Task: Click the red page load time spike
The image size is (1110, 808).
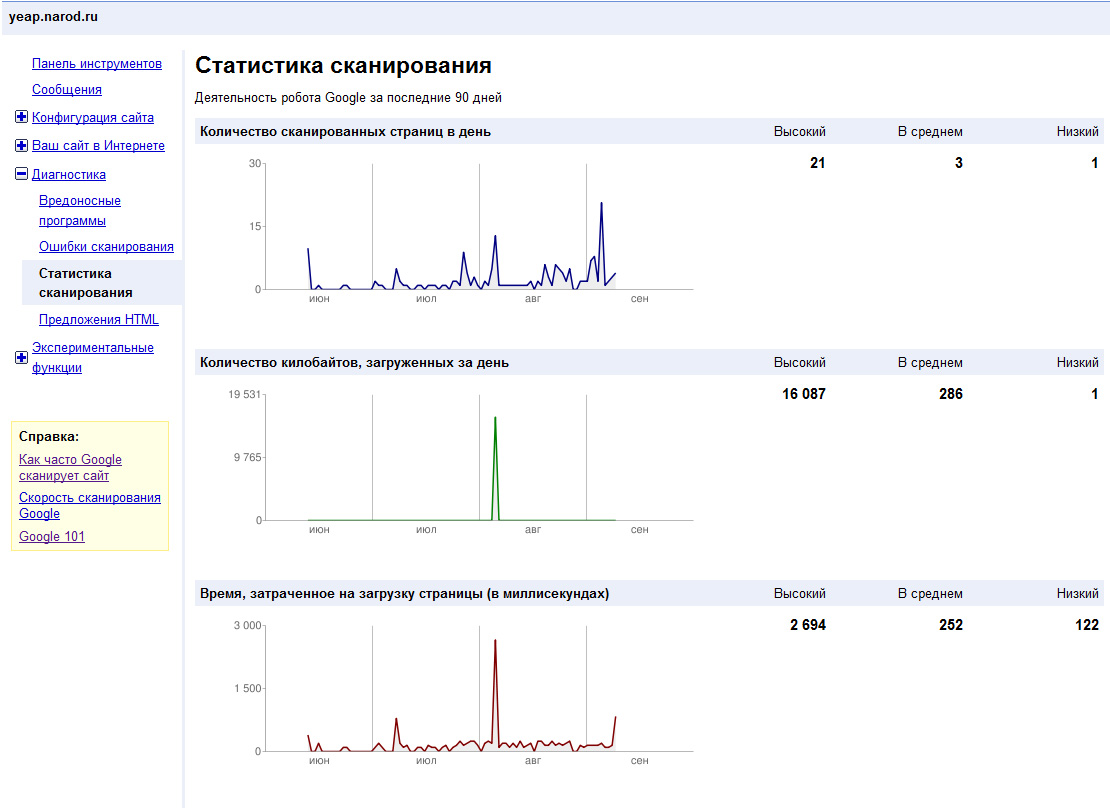Action: point(495,643)
